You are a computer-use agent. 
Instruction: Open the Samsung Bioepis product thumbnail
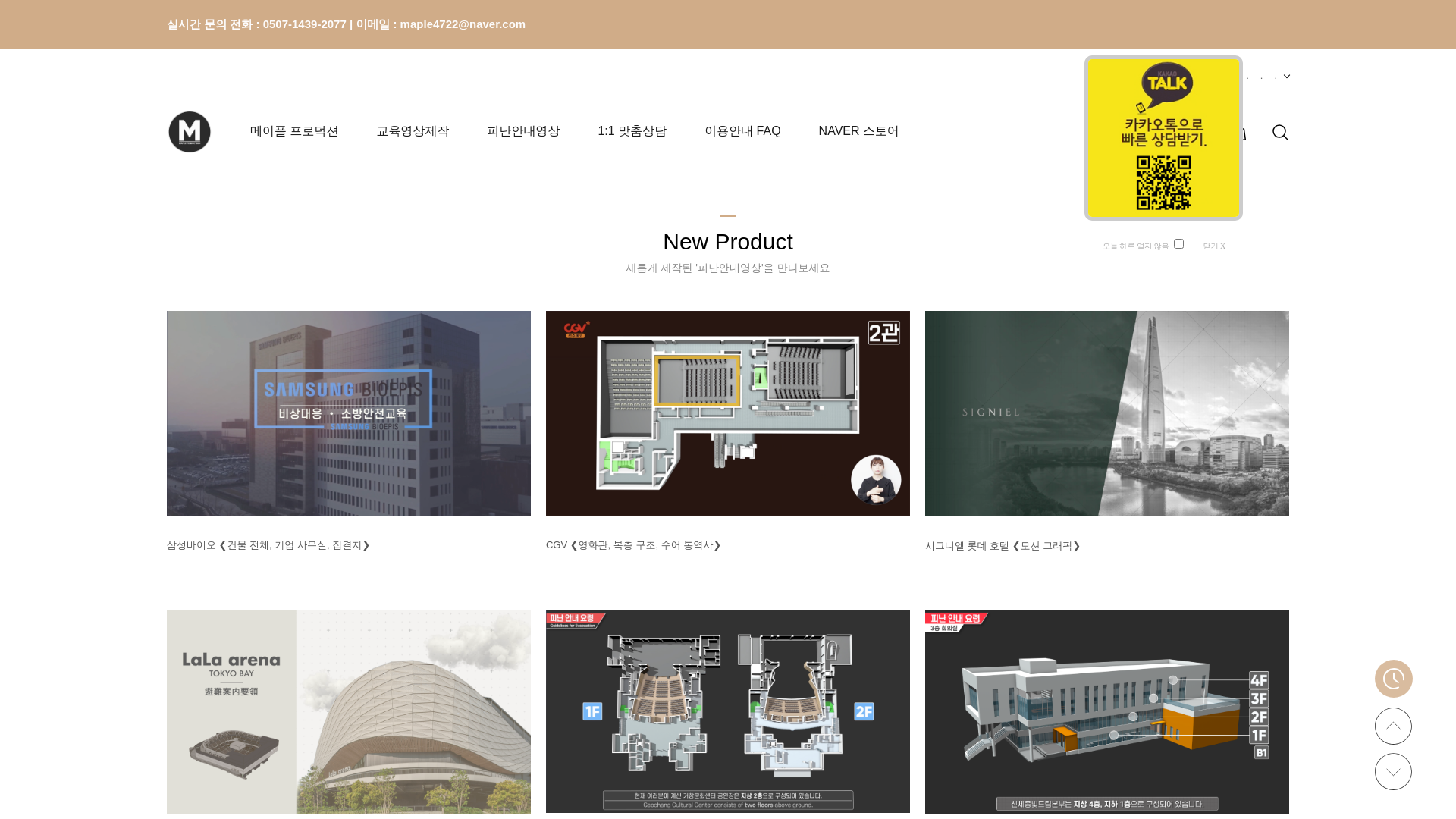click(349, 413)
